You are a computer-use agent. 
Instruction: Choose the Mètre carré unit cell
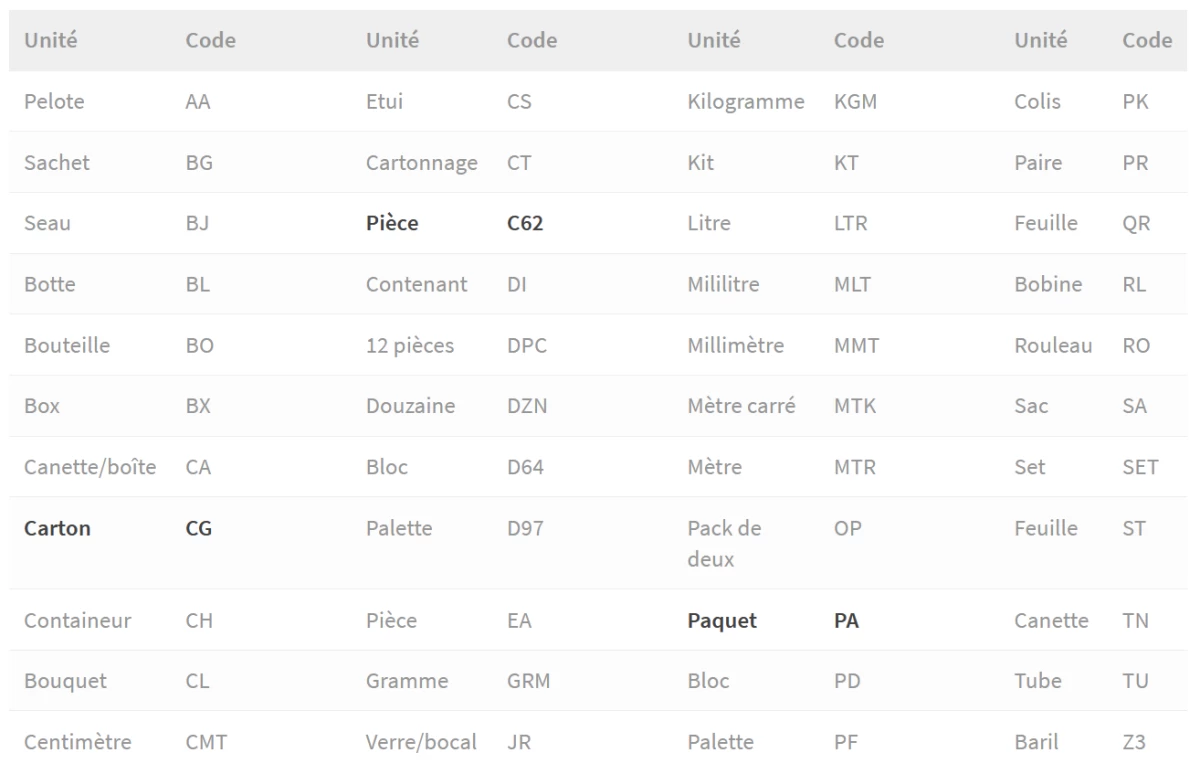(x=741, y=406)
